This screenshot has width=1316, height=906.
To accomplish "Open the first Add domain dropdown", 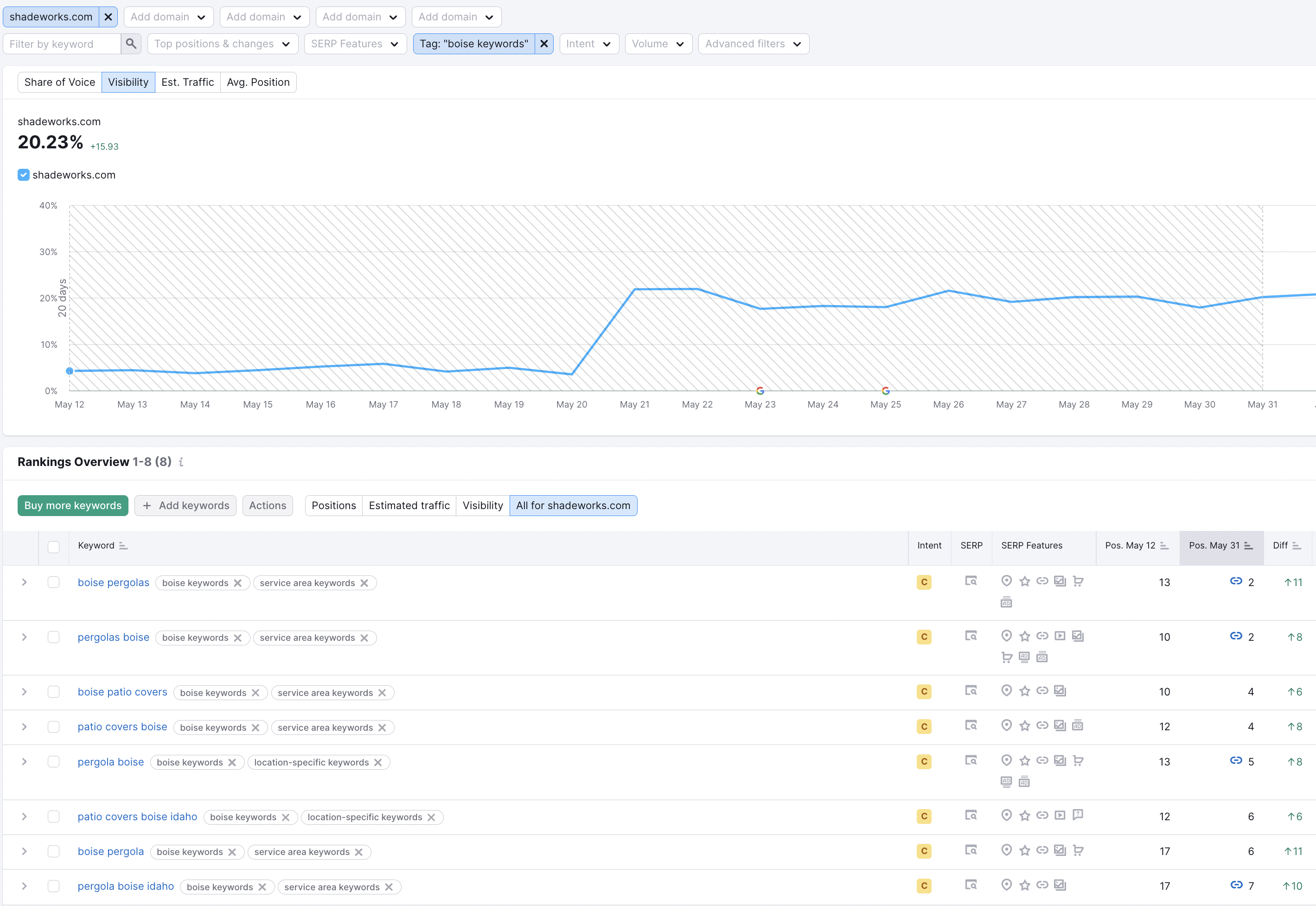I will pyautogui.click(x=168, y=17).
